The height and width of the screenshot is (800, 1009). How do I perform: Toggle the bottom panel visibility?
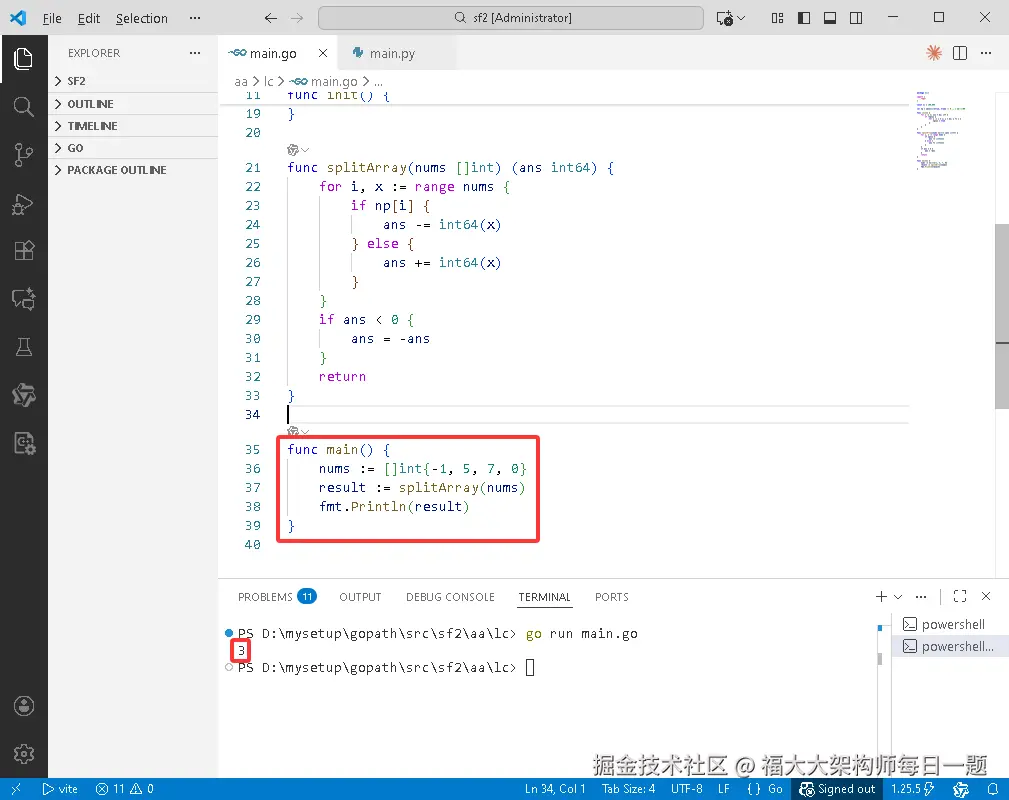click(x=830, y=18)
